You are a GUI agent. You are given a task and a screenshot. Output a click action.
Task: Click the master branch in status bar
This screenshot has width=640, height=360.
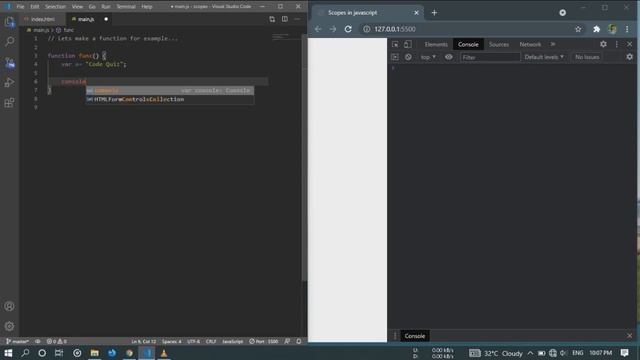(x=17, y=341)
